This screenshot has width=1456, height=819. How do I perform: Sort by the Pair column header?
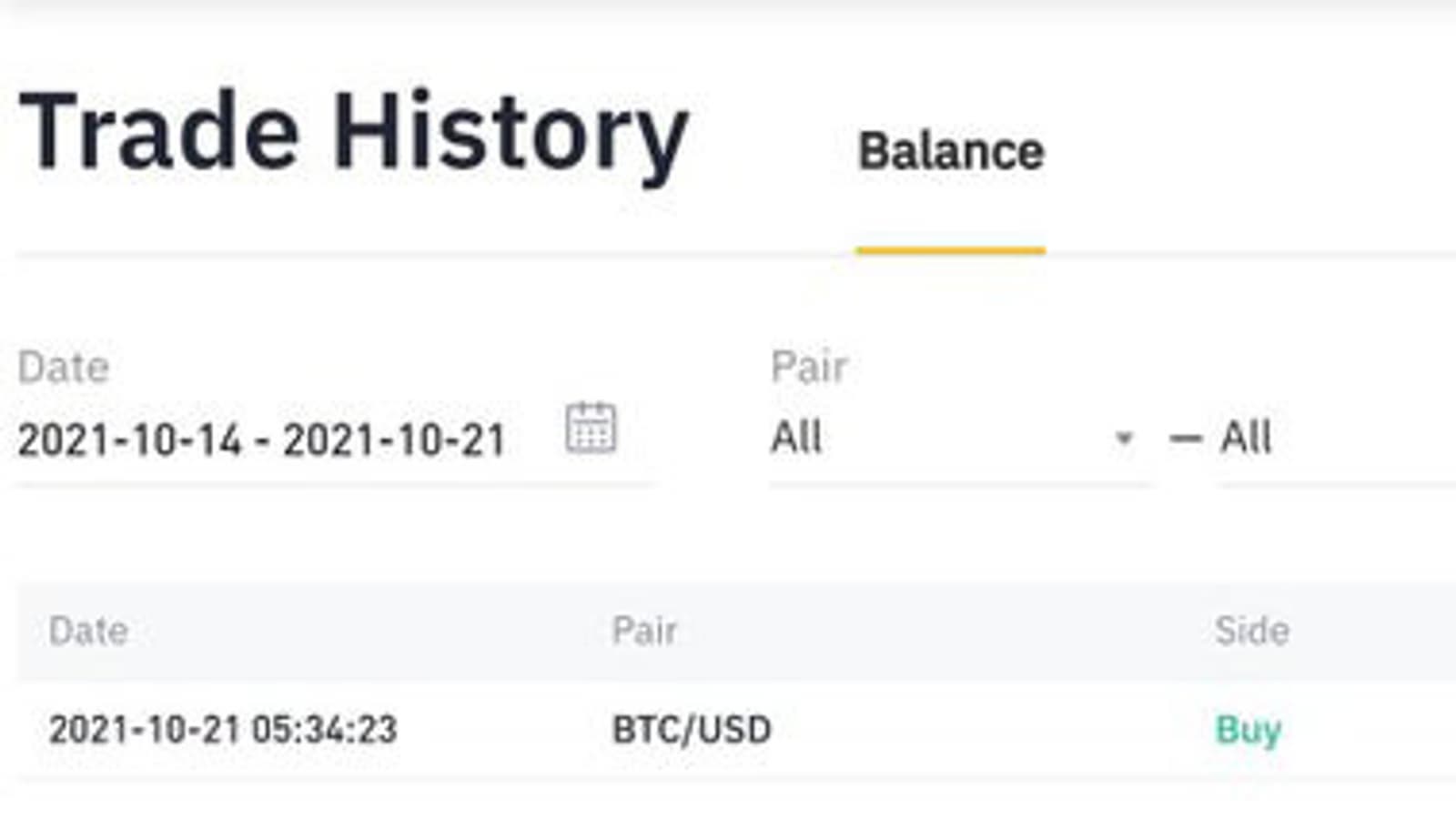pyautogui.click(x=644, y=631)
